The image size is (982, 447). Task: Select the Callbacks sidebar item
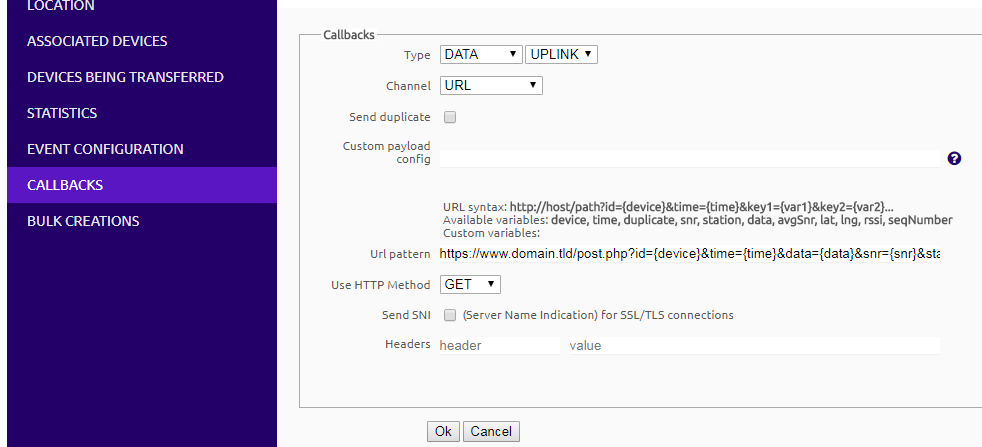click(65, 185)
